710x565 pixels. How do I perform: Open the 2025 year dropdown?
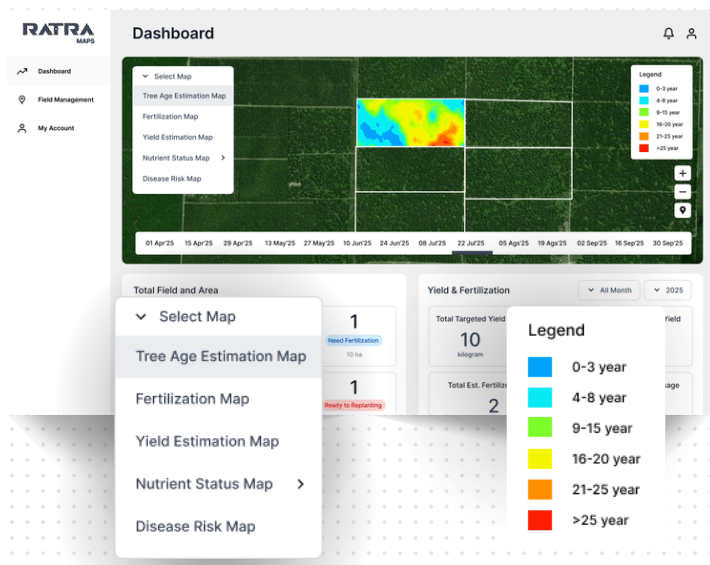668,290
